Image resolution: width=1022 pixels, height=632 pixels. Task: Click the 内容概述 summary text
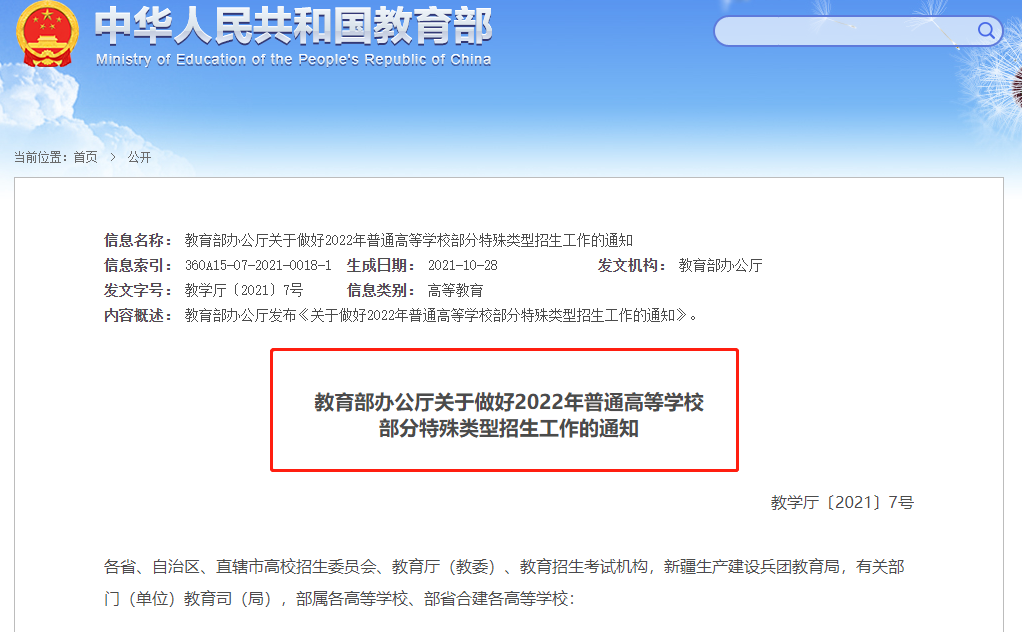point(441,315)
